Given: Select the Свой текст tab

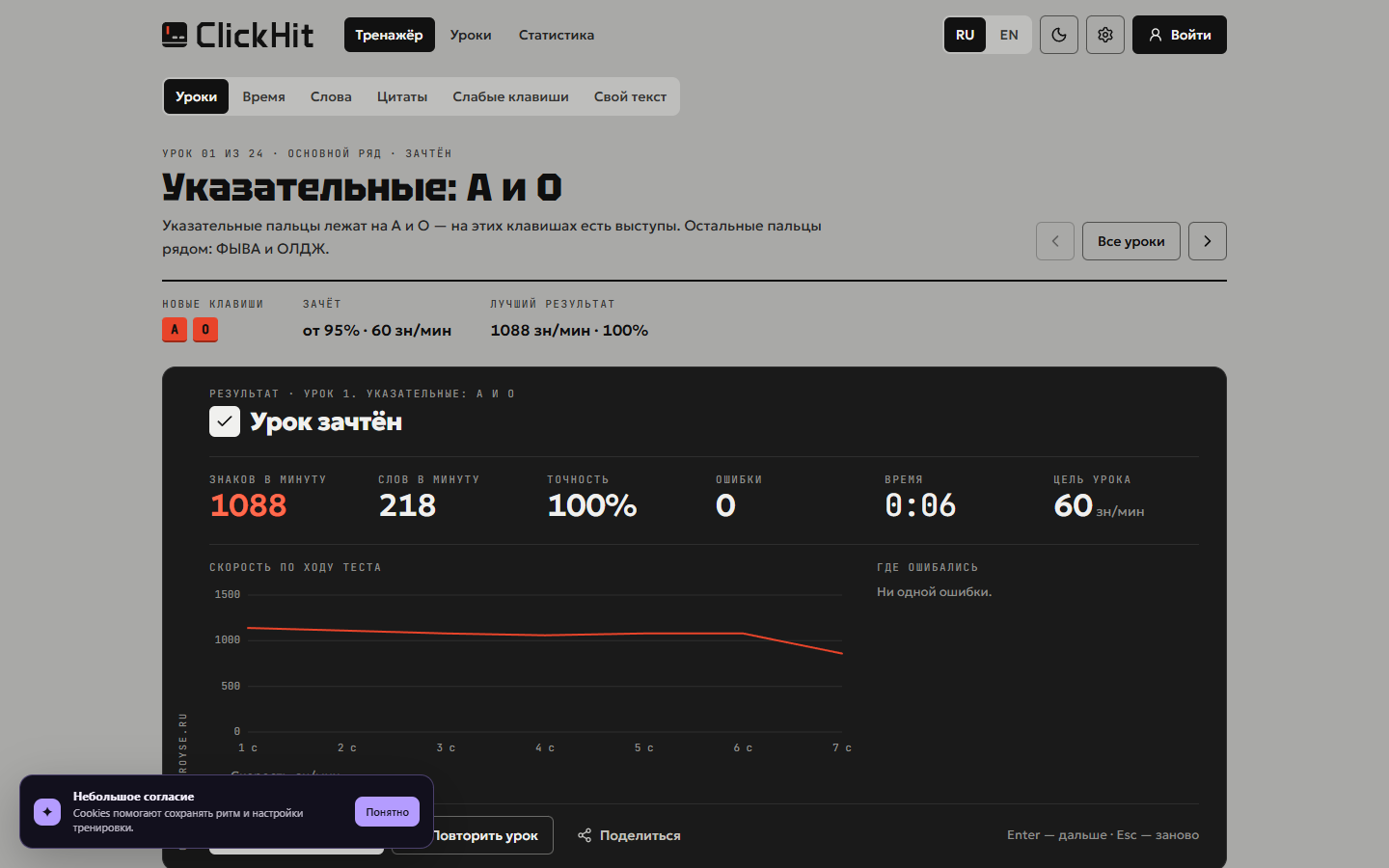Looking at the screenshot, I should point(631,96).
